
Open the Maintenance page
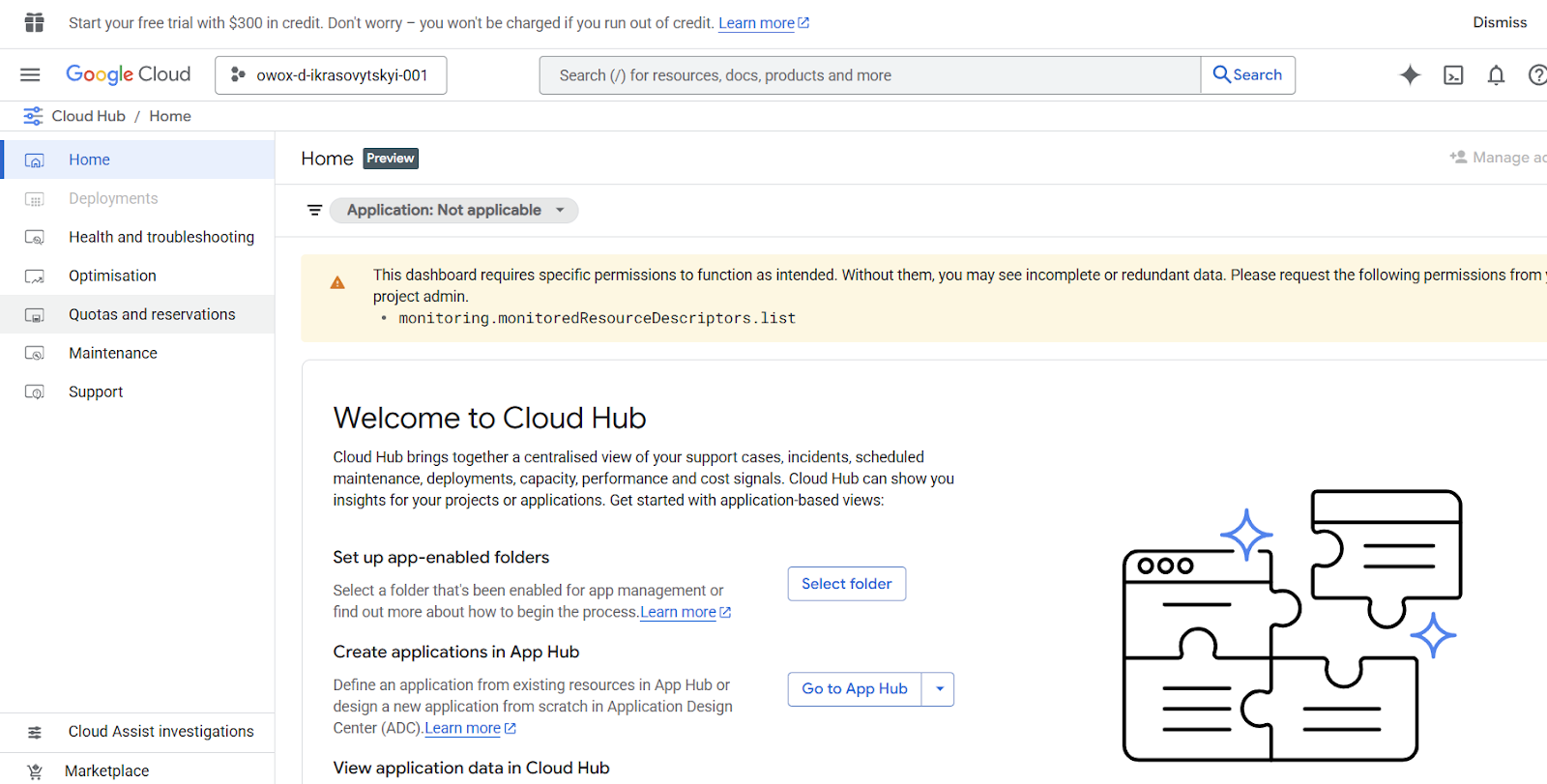coord(137,353)
